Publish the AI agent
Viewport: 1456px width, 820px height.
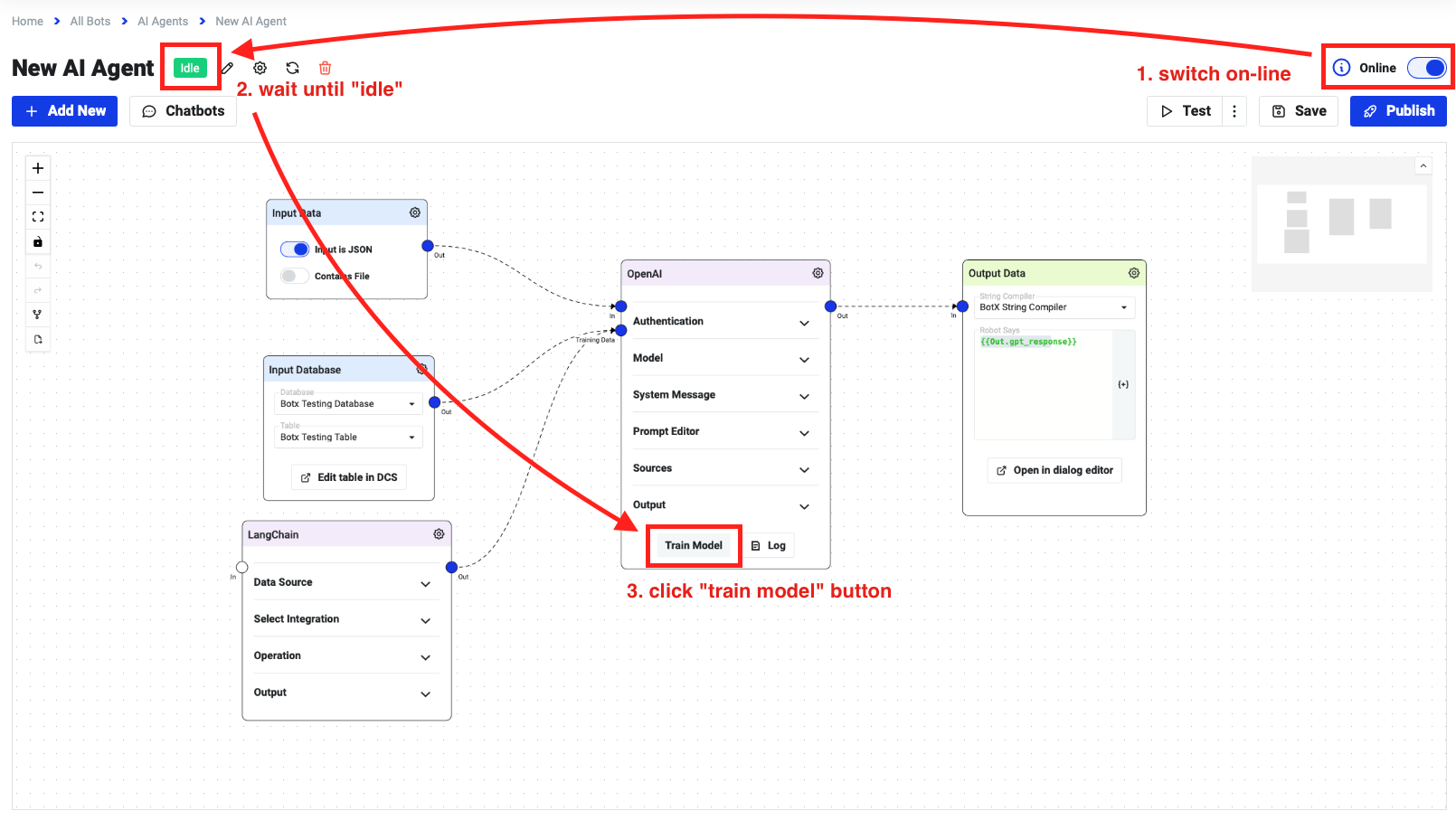pyautogui.click(x=1398, y=110)
